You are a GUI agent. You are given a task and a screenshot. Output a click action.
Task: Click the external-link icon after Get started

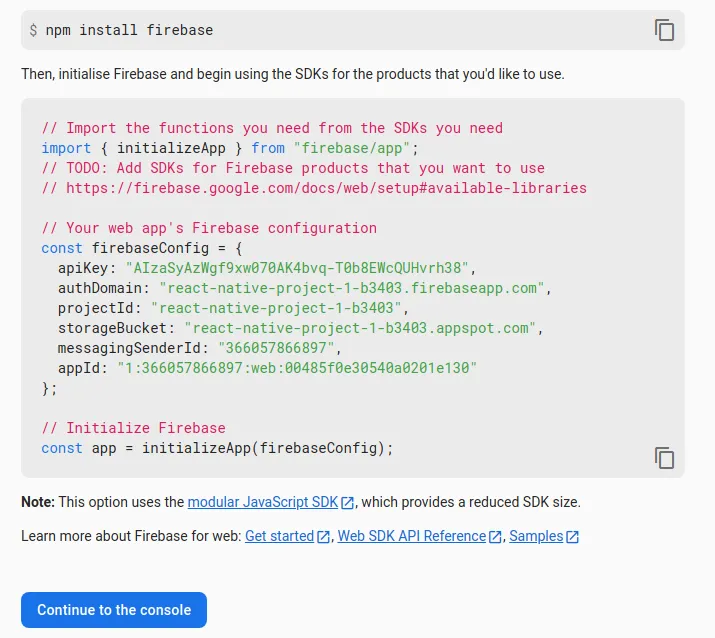[323, 537]
